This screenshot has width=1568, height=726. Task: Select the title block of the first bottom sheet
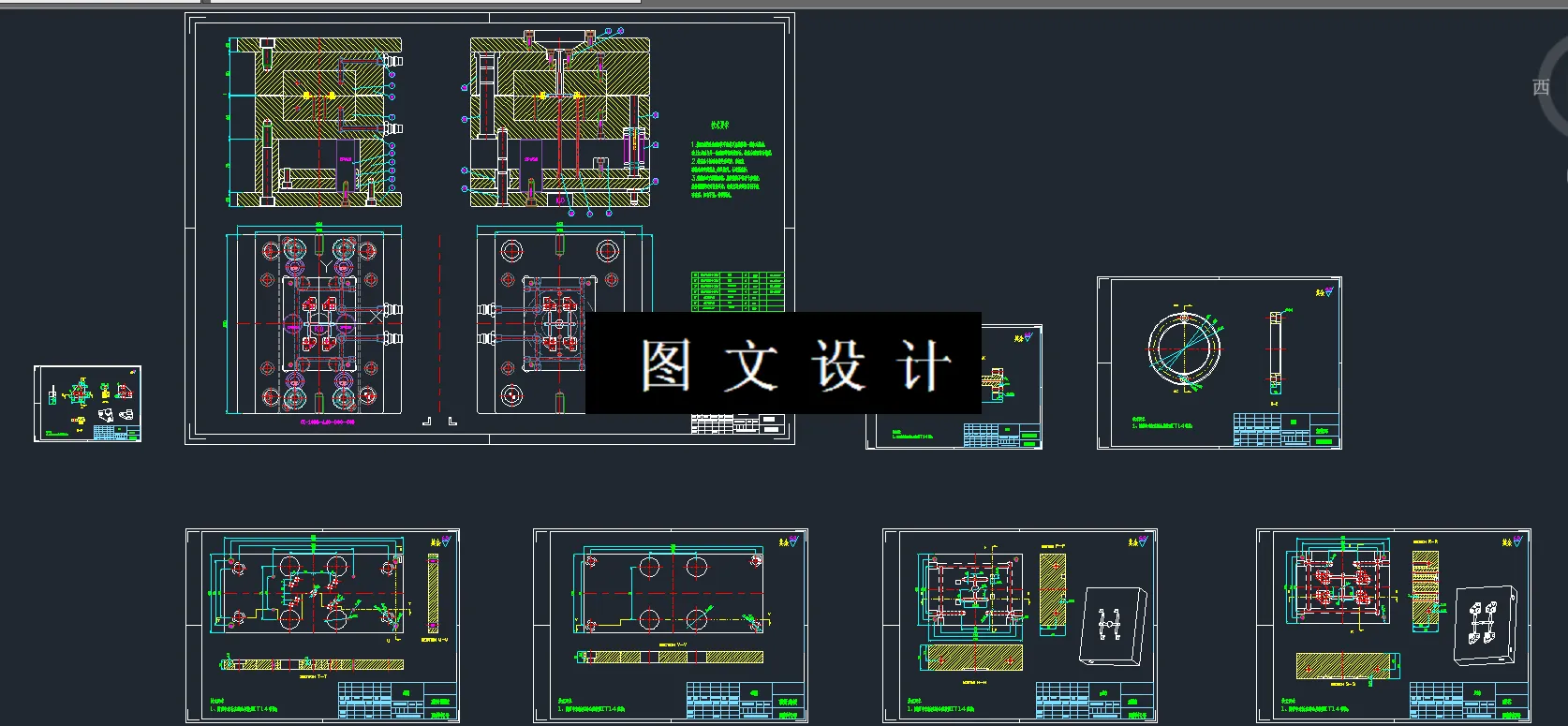(396, 701)
